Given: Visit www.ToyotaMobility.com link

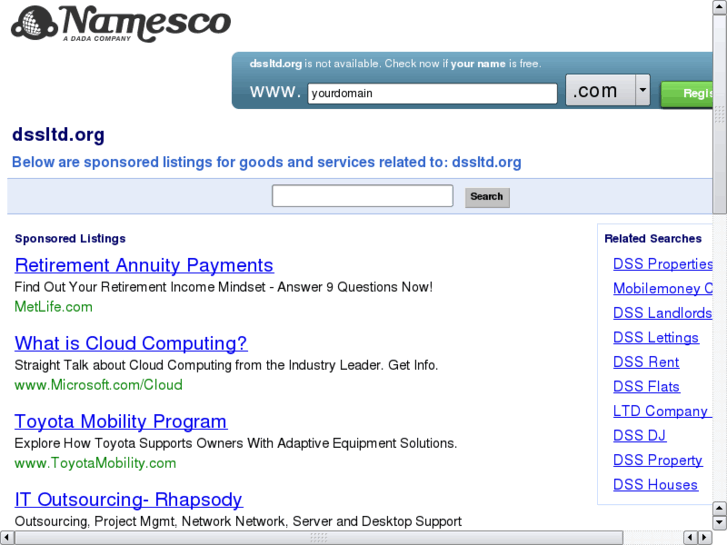Looking at the screenshot, I should [x=95, y=463].
